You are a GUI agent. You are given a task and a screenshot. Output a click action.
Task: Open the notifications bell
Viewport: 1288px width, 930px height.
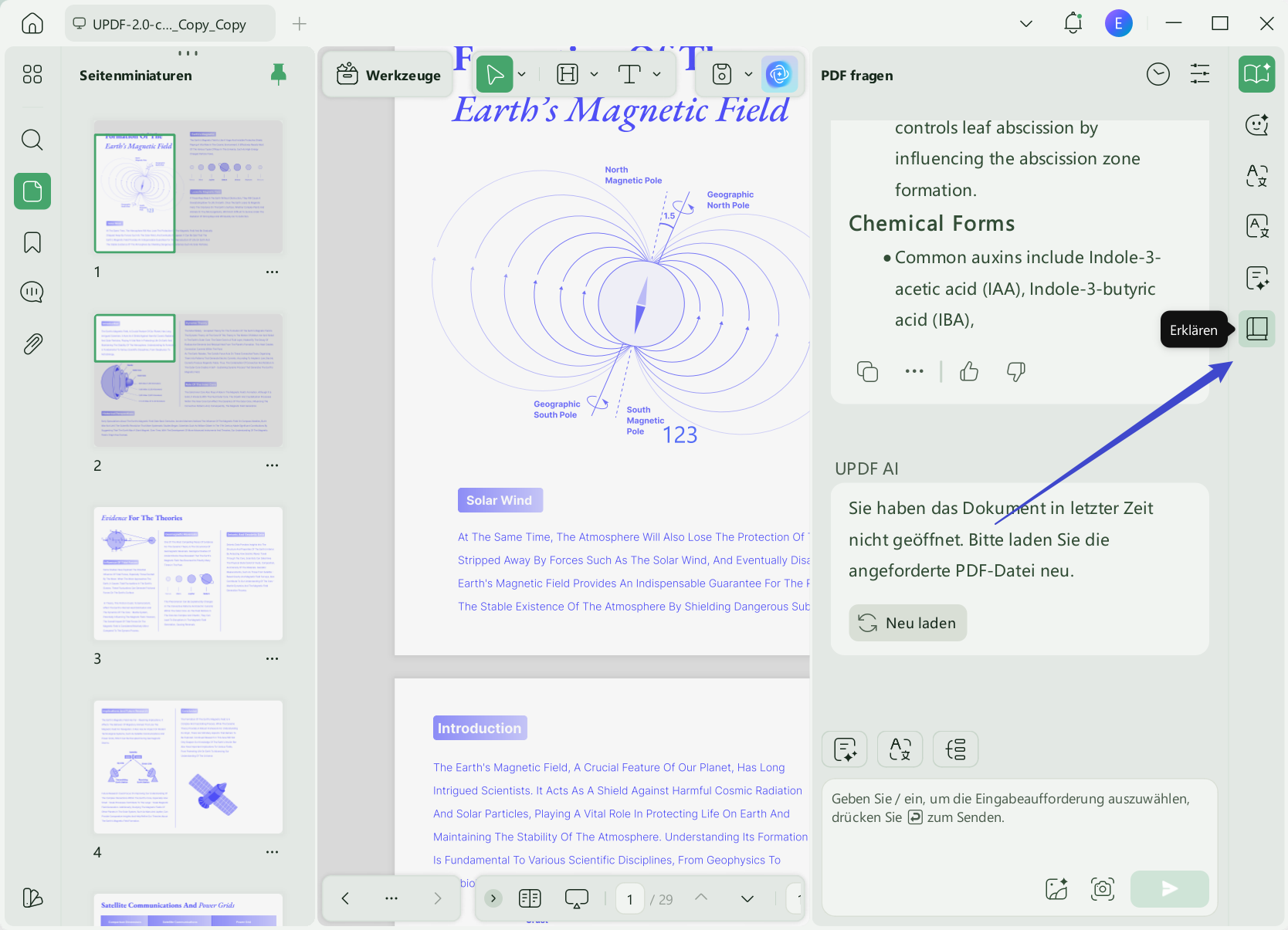(x=1073, y=23)
